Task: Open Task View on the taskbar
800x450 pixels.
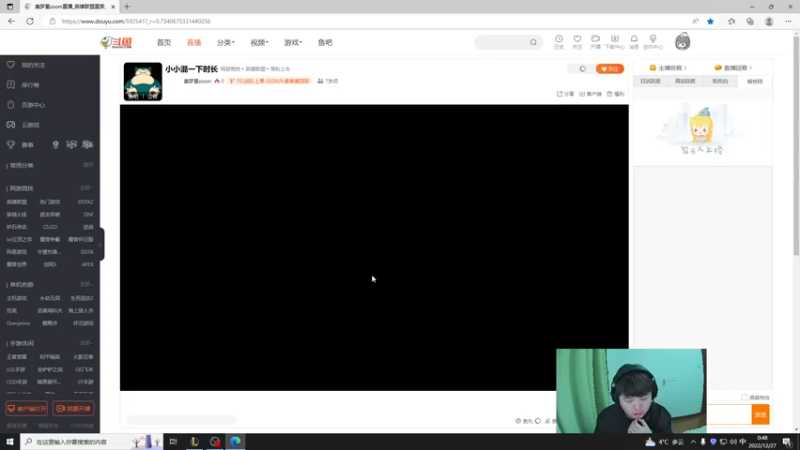Action: point(173,441)
